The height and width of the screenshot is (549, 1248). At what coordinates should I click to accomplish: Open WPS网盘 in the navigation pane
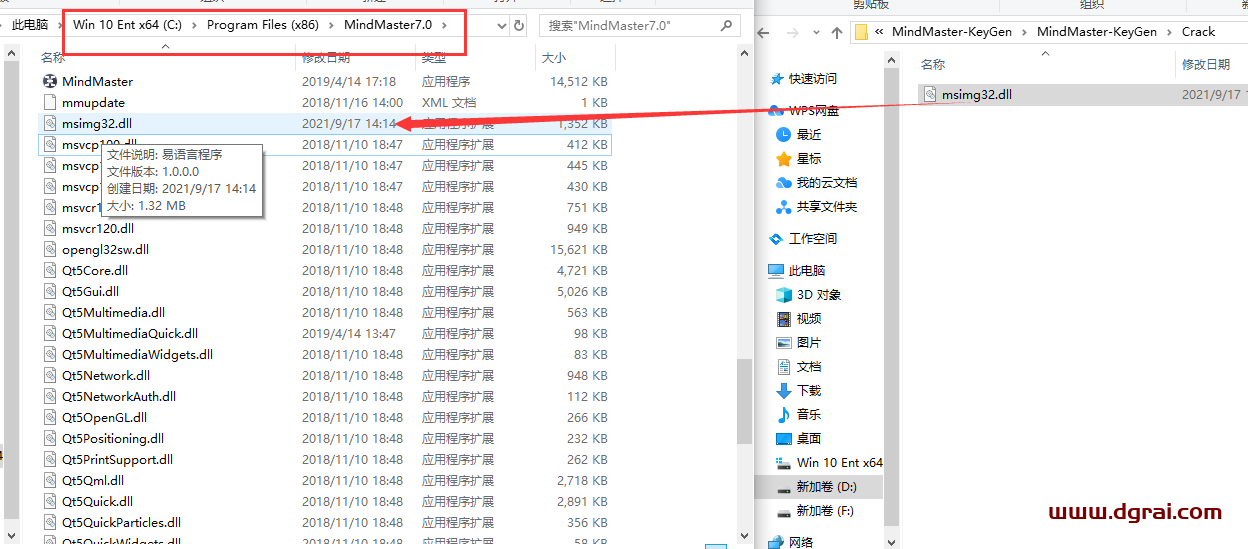[814, 110]
